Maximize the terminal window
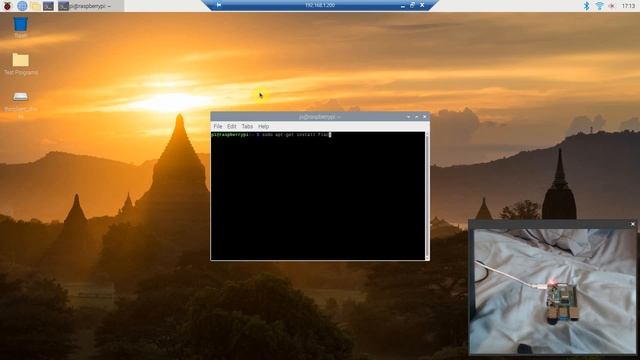Viewport: 640px width, 360px height. pos(416,117)
